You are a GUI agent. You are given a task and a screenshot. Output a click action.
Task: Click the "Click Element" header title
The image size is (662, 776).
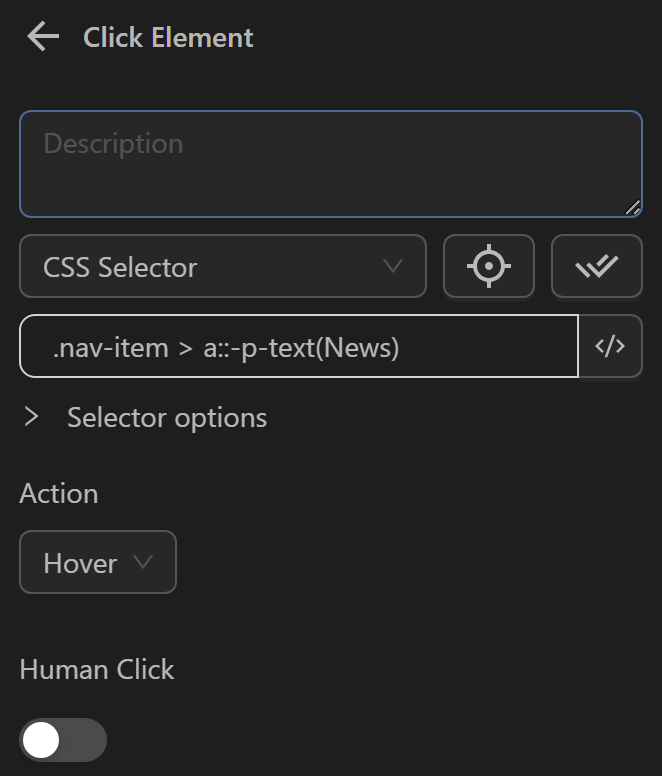(x=168, y=38)
